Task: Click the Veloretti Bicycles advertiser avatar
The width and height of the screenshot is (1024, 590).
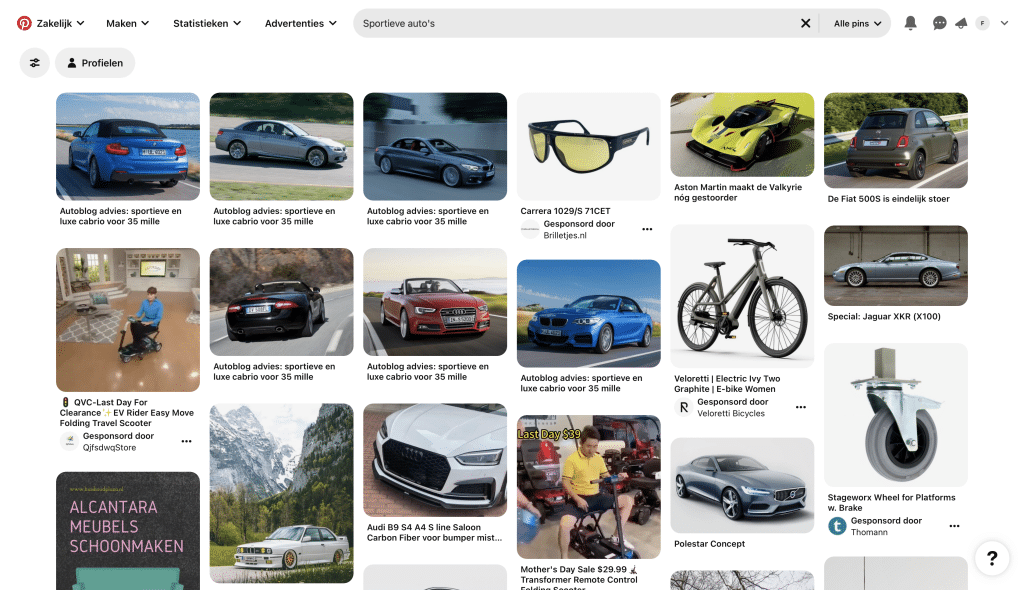Action: pos(683,407)
